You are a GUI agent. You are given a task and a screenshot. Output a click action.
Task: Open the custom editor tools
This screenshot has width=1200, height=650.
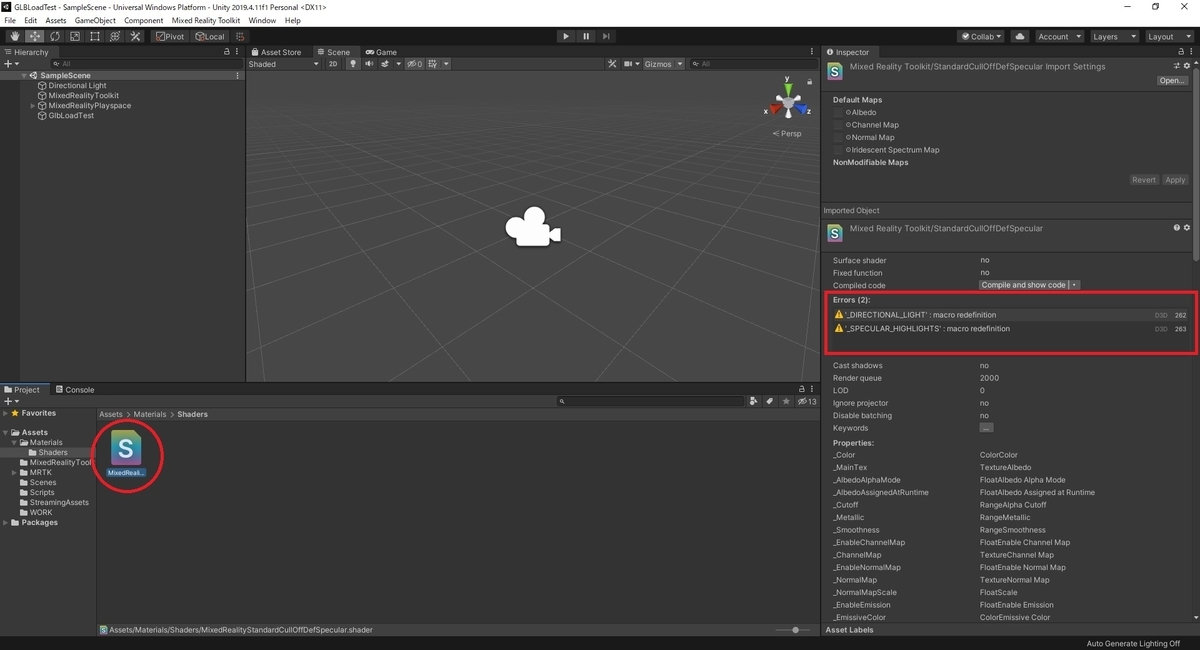coord(134,37)
